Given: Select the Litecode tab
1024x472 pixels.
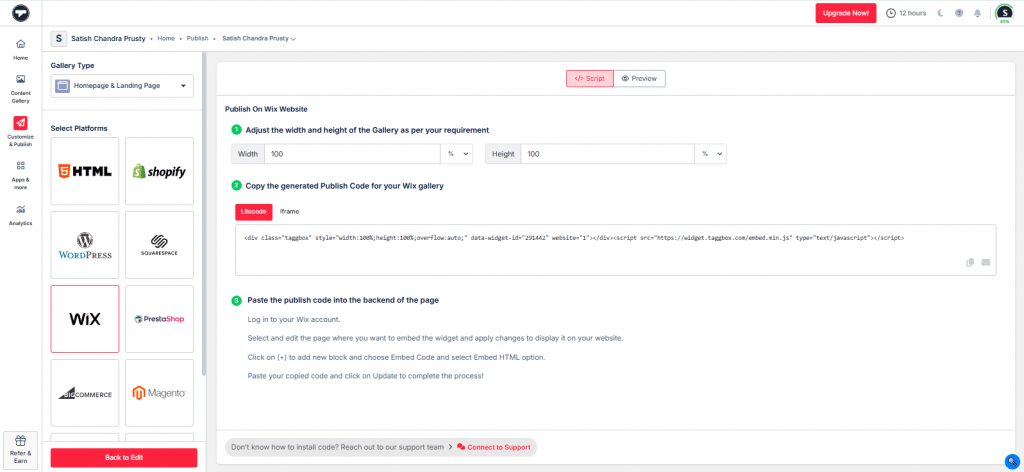Looking at the screenshot, I should tap(254, 212).
